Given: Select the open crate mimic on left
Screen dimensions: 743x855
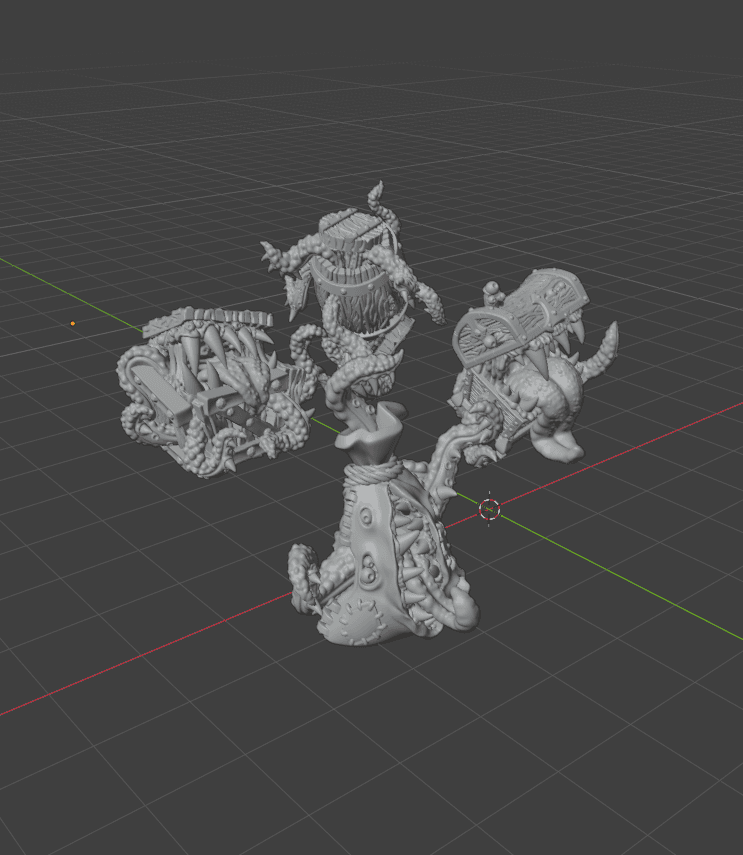Looking at the screenshot, I should tap(213, 390).
